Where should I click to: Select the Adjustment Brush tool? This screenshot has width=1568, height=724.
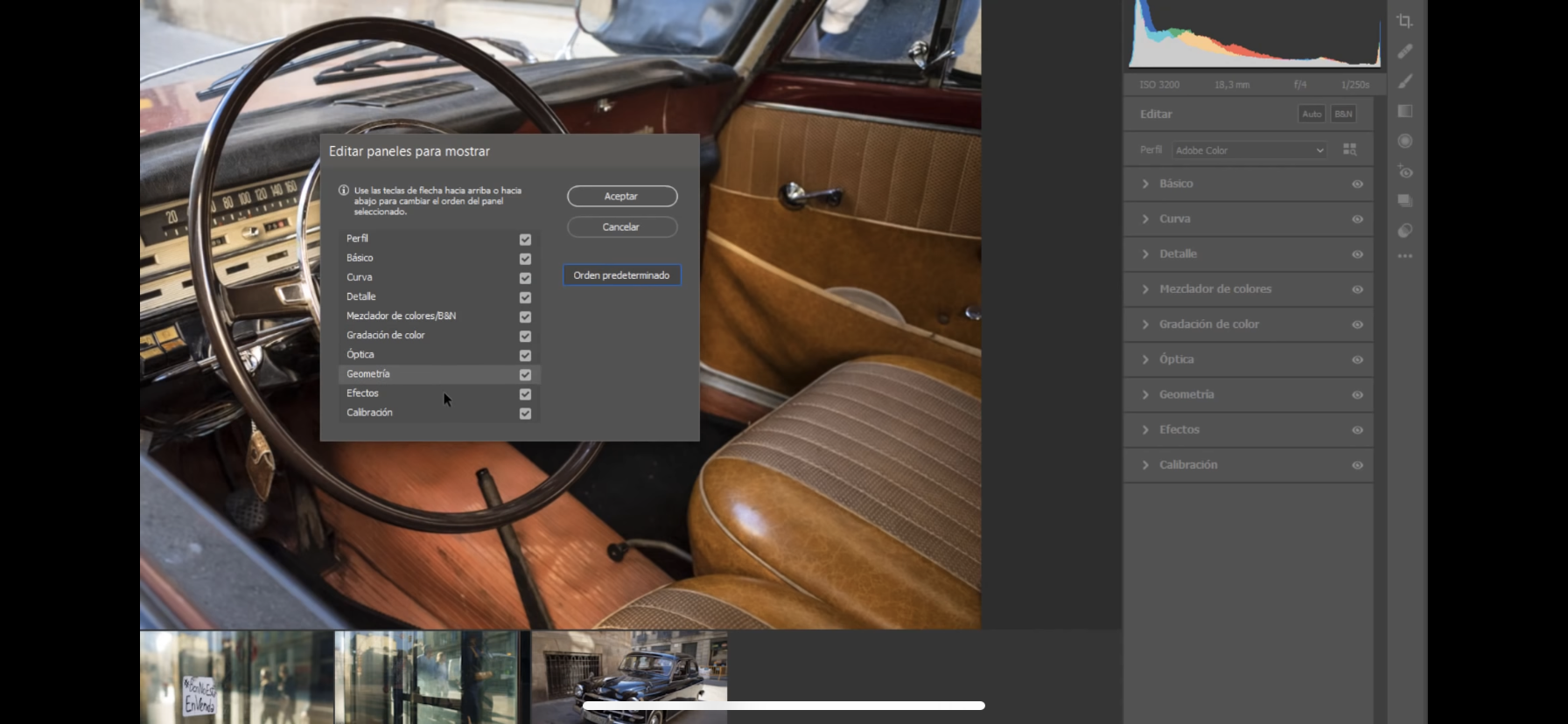click(x=1404, y=81)
